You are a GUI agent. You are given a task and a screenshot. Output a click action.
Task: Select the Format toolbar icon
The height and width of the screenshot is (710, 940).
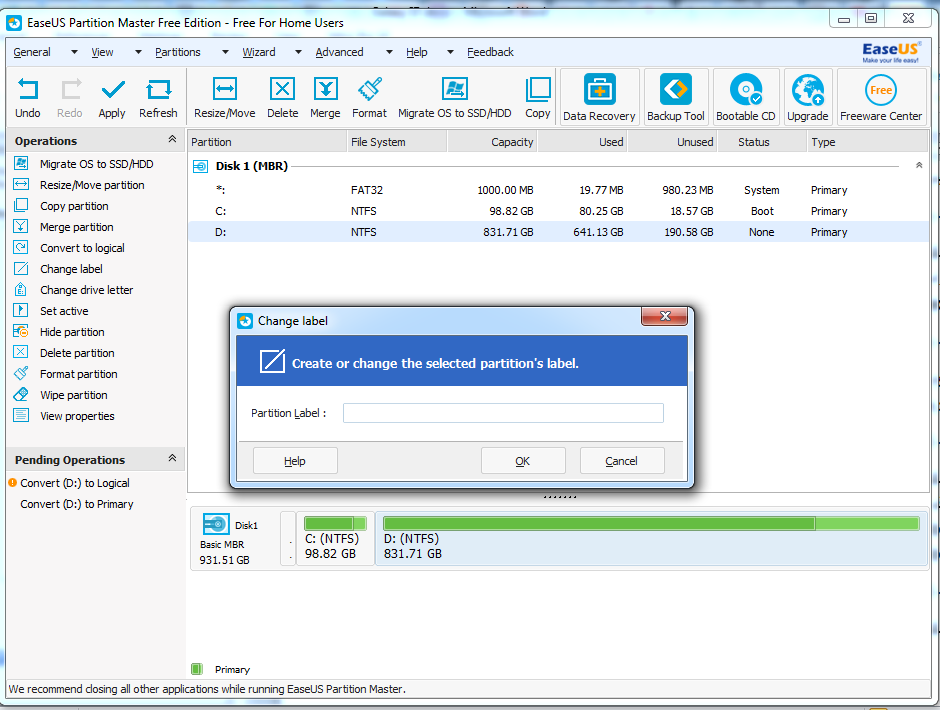coord(369,98)
